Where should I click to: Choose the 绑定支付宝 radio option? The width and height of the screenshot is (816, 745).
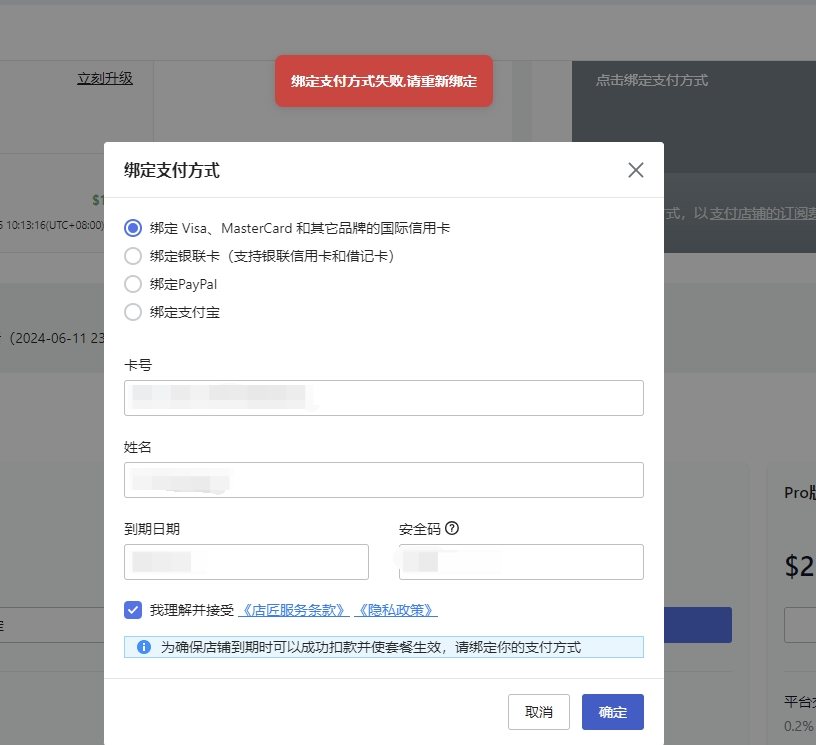[x=133, y=312]
